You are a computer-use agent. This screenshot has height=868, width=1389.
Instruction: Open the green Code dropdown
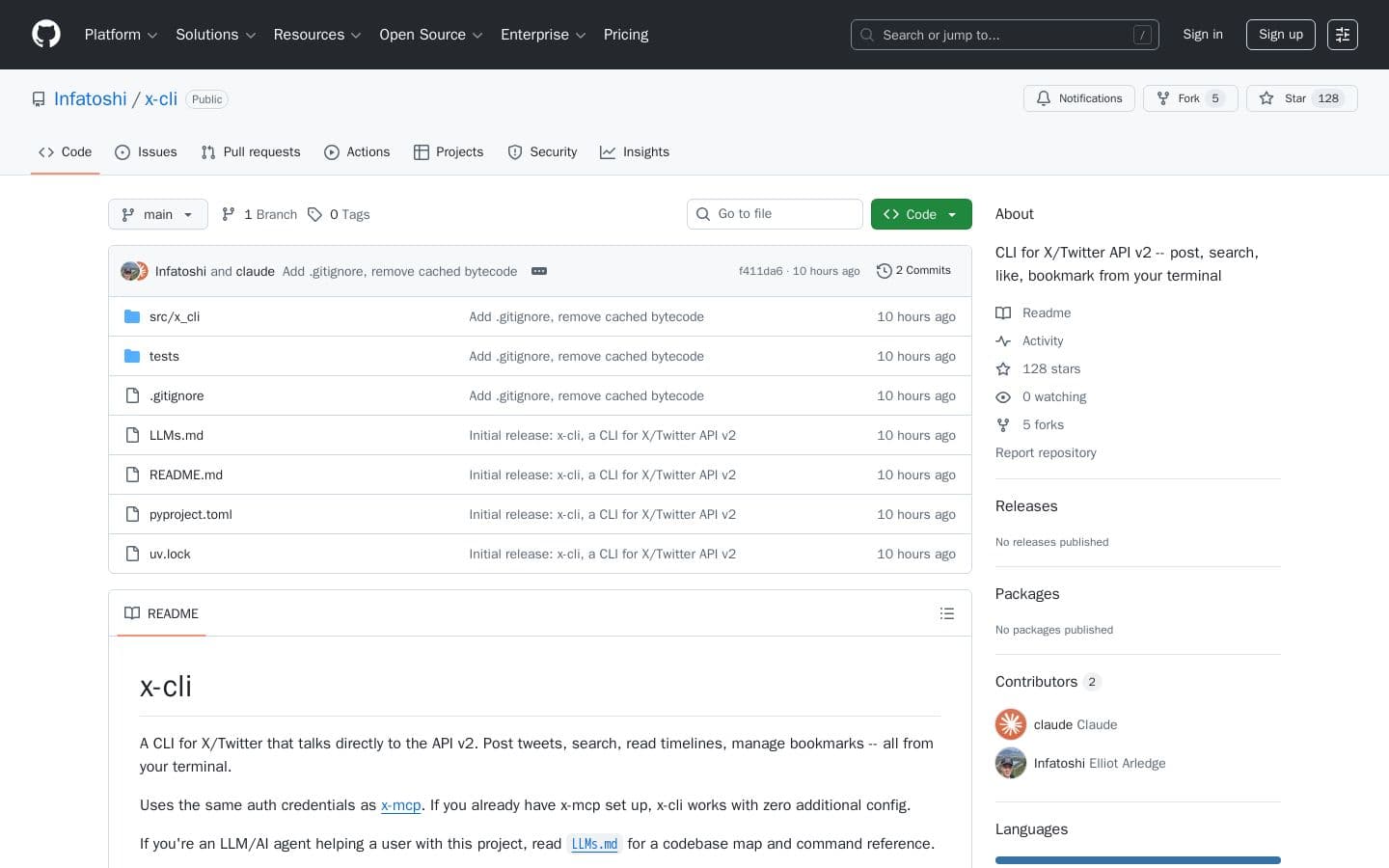(921, 214)
